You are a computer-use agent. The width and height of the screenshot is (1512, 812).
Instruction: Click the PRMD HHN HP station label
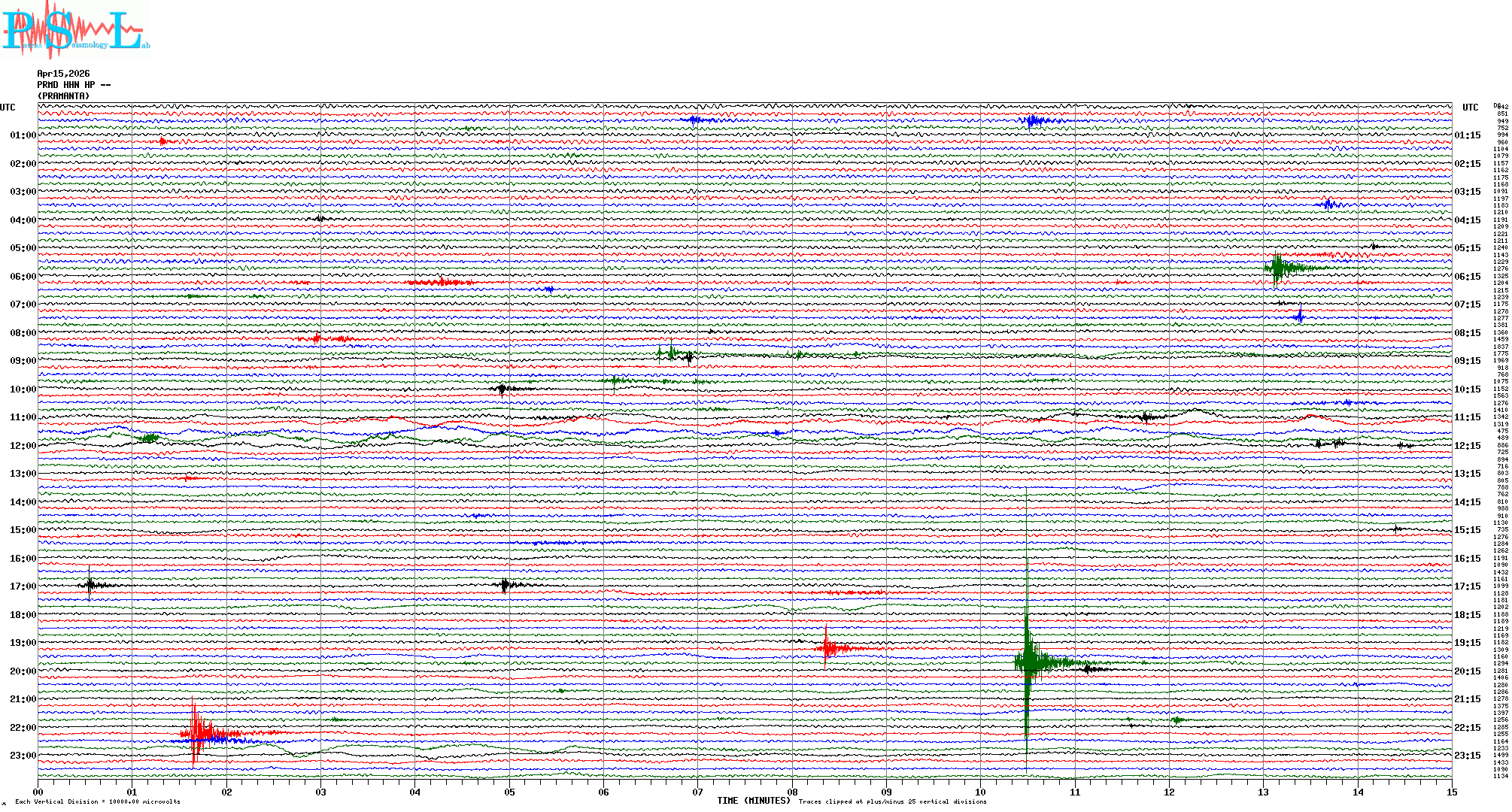(x=74, y=85)
